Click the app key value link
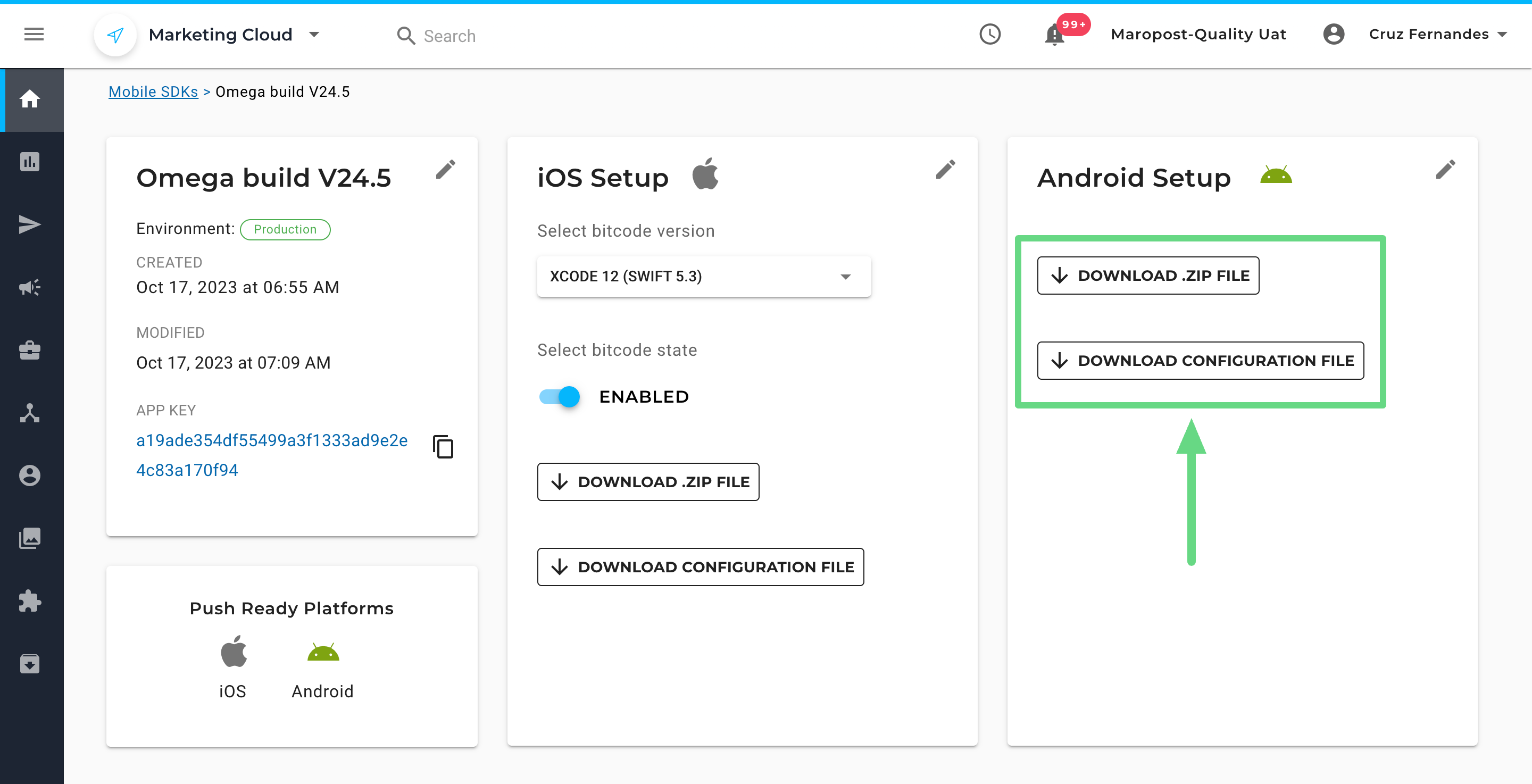The height and width of the screenshot is (784, 1532). [x=272, y=455]
